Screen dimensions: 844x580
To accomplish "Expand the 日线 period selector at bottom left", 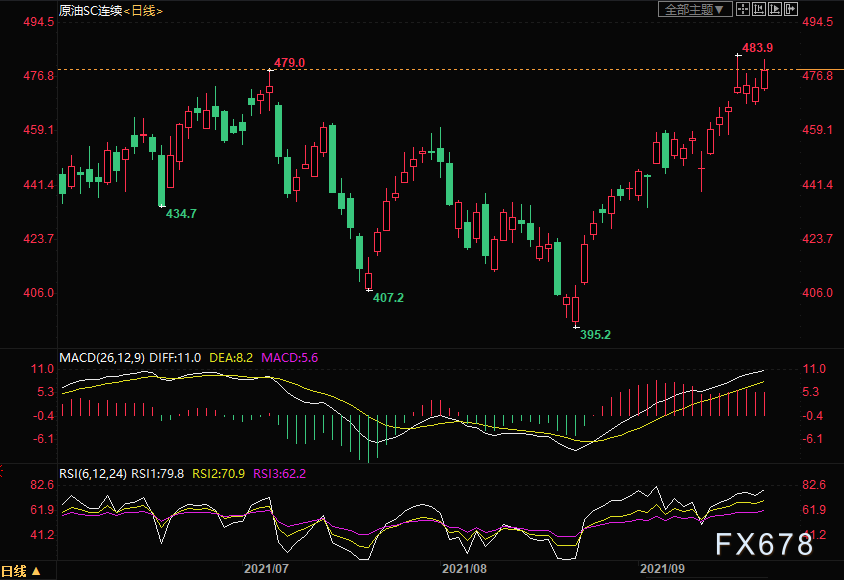I will (21, 572).
